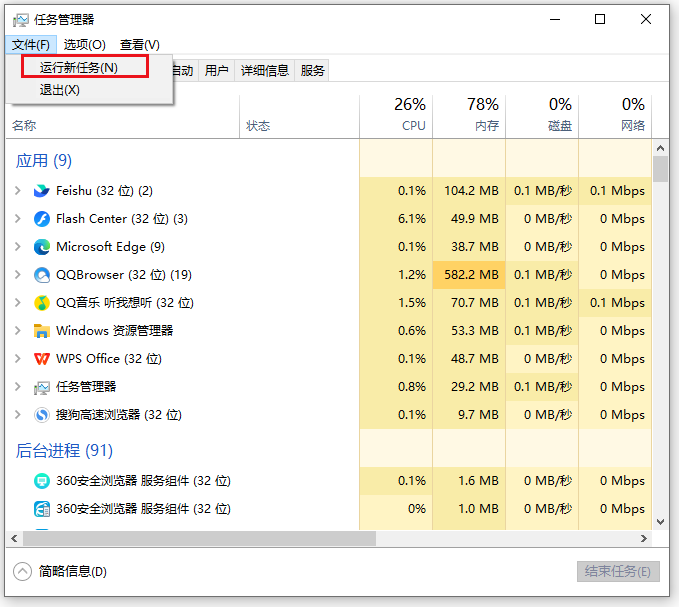
Task: Click the 6.1% CPU cell
Action: pos(396,219)
